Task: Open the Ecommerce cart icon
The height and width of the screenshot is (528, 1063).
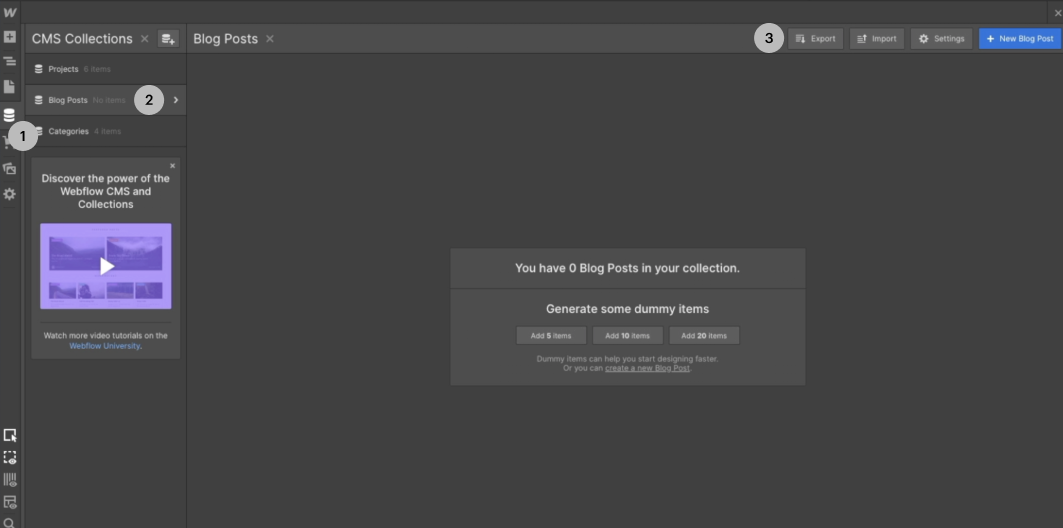Action: (x=7, y=142)
